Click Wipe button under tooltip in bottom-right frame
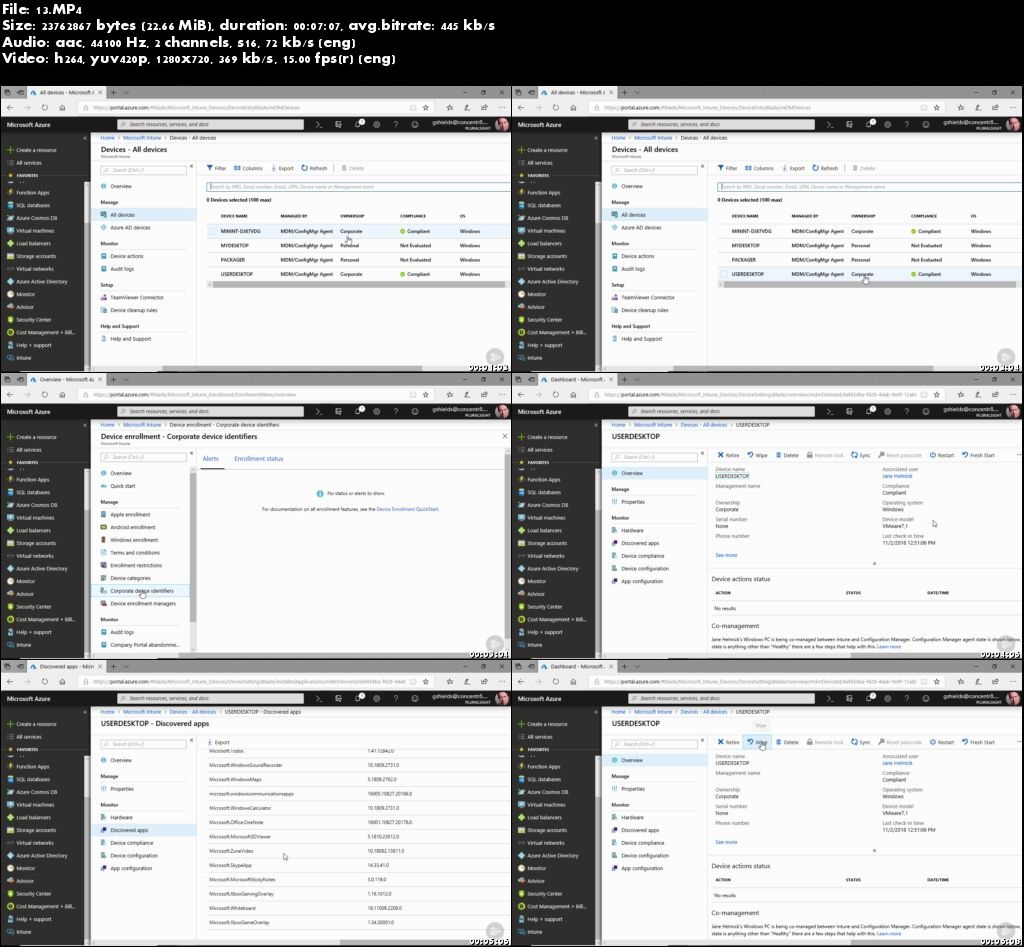This screenshot has height=947, width=1024. tap(758, 742)
